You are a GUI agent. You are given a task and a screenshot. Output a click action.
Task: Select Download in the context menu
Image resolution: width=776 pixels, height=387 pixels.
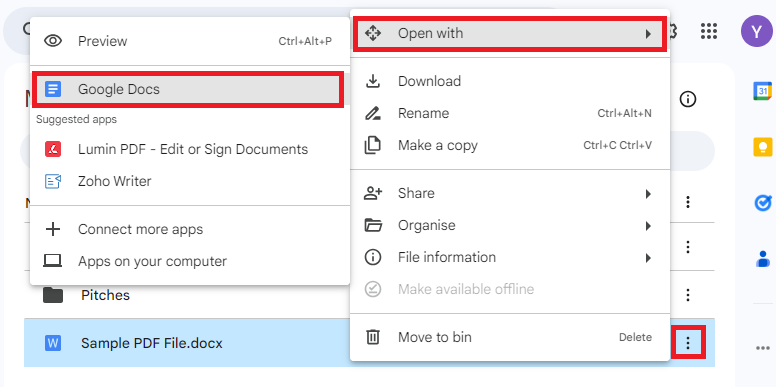tap(510, 81)
